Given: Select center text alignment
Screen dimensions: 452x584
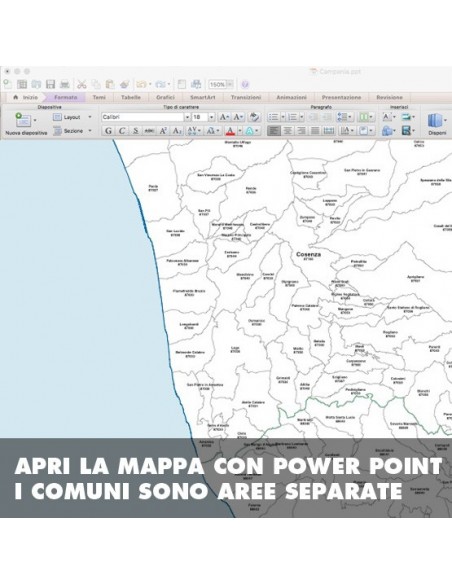Looking at the screenshot, I should coord(287,131).
